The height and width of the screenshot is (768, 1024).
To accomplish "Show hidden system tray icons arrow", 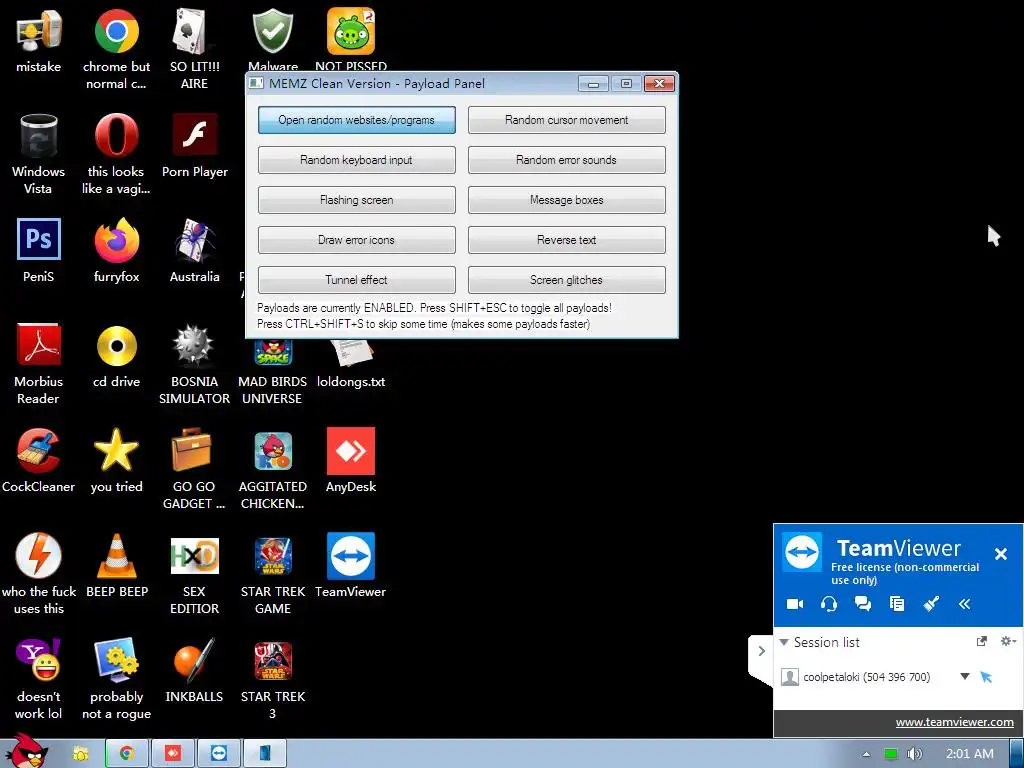I will (x=866, y=754).
